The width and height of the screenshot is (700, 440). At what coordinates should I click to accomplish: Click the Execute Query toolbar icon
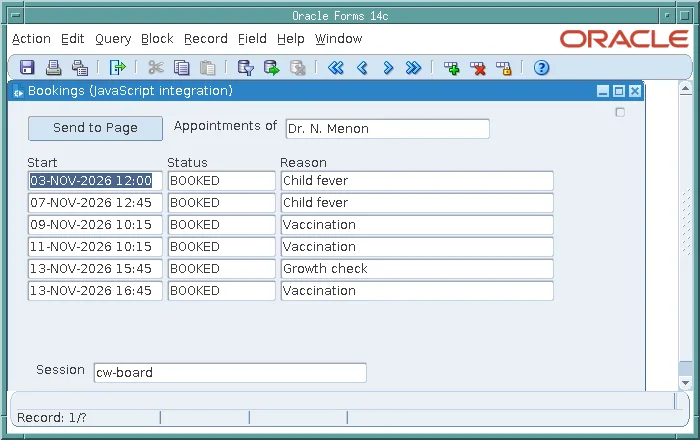pyautogui.click(x=271, y=68)
